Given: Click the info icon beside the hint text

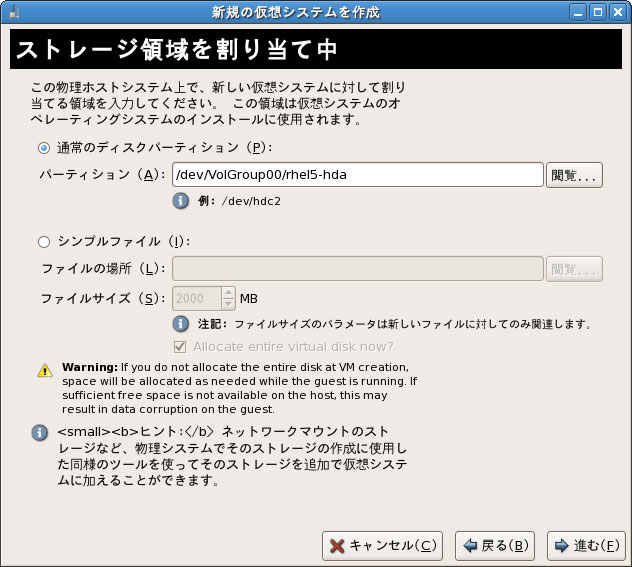Looking at the screenshot, I should (x=40, y=433).
